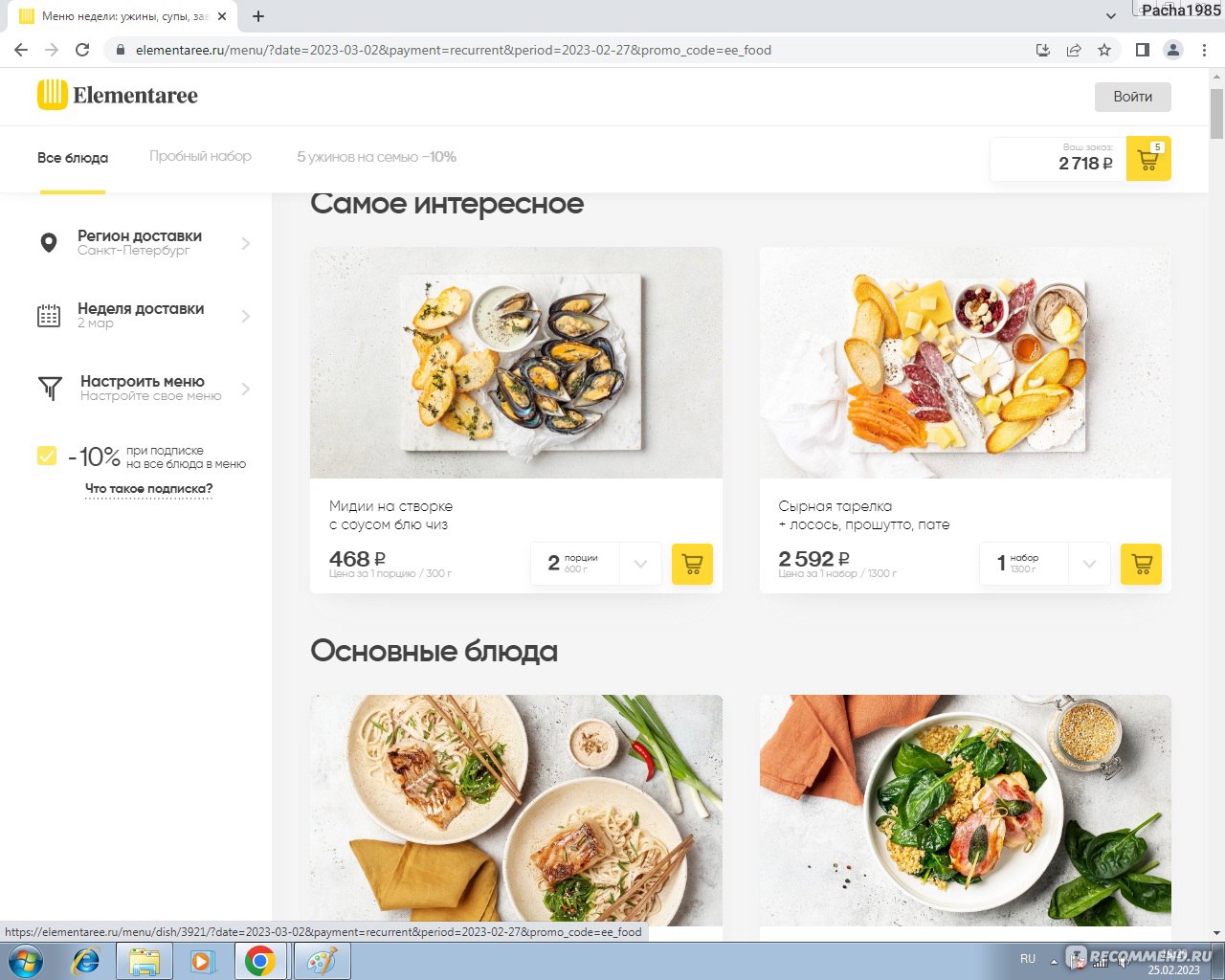
Task: Open the Chrome three-dot menu
Action: click(x=1204, y=50)
